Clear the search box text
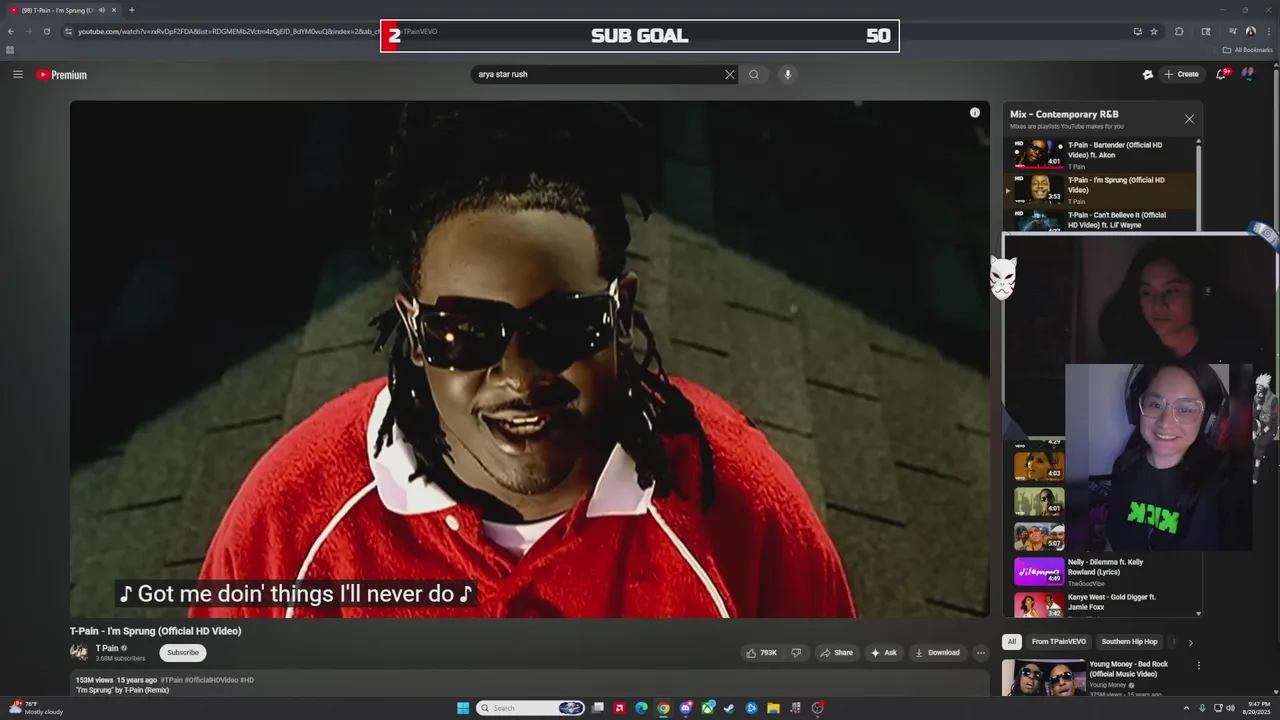Viewport: 1280px width, 720px height. click(x=729, y=74)
